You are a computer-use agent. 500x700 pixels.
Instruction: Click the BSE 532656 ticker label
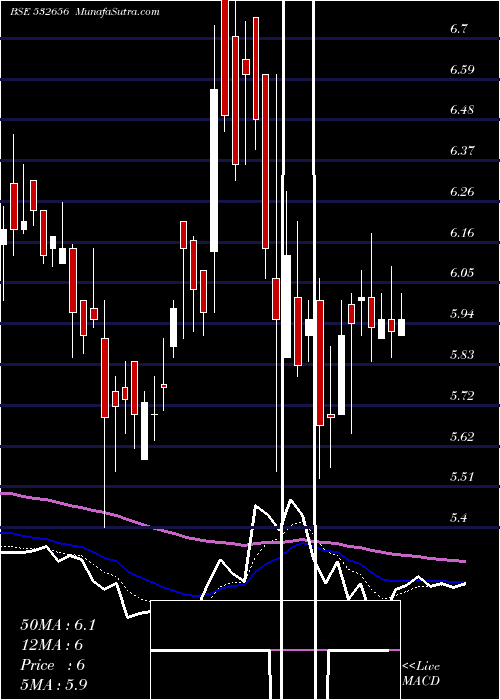coord(39,12)
